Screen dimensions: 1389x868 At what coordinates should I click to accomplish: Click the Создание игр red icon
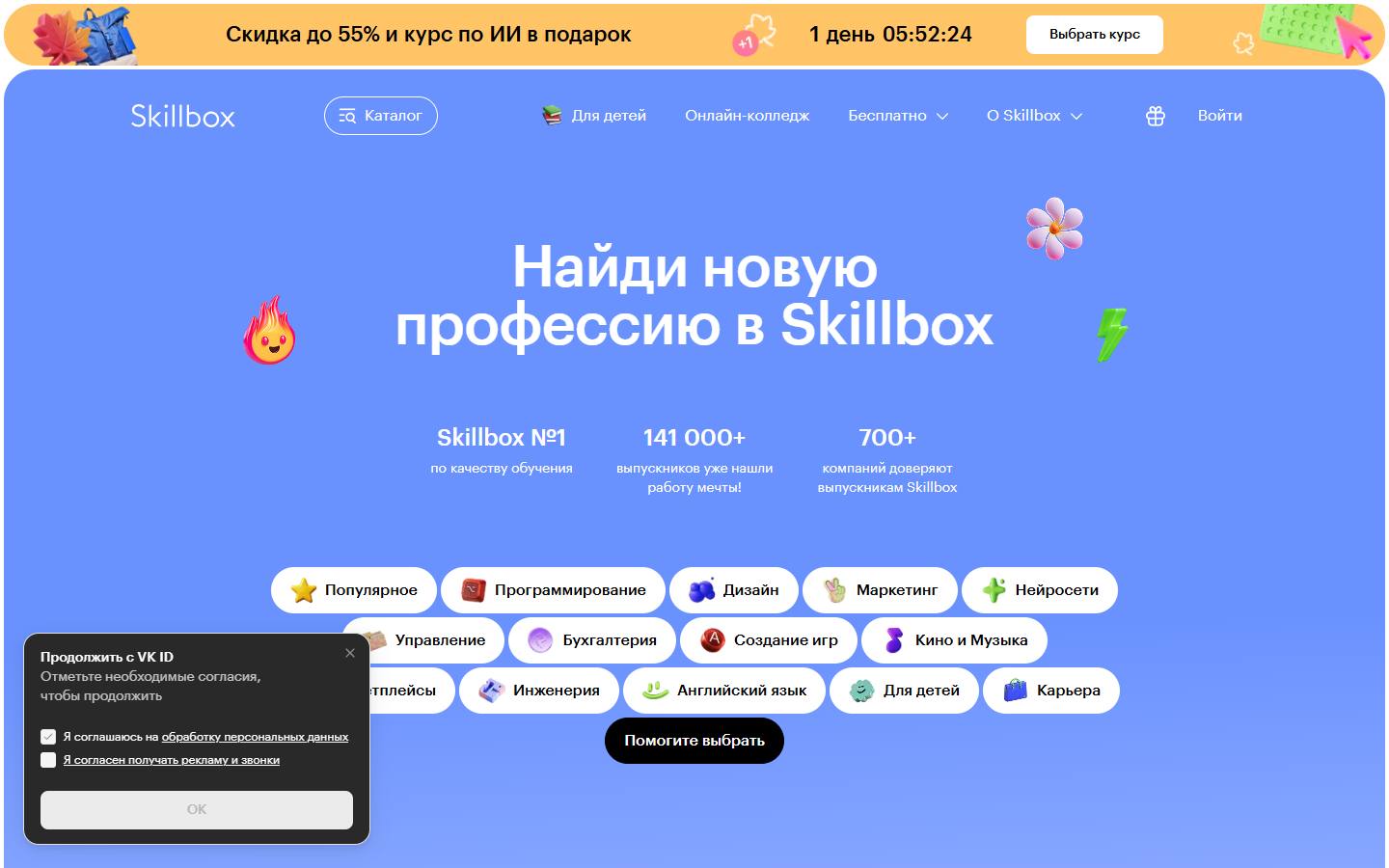tap(712, 640)
